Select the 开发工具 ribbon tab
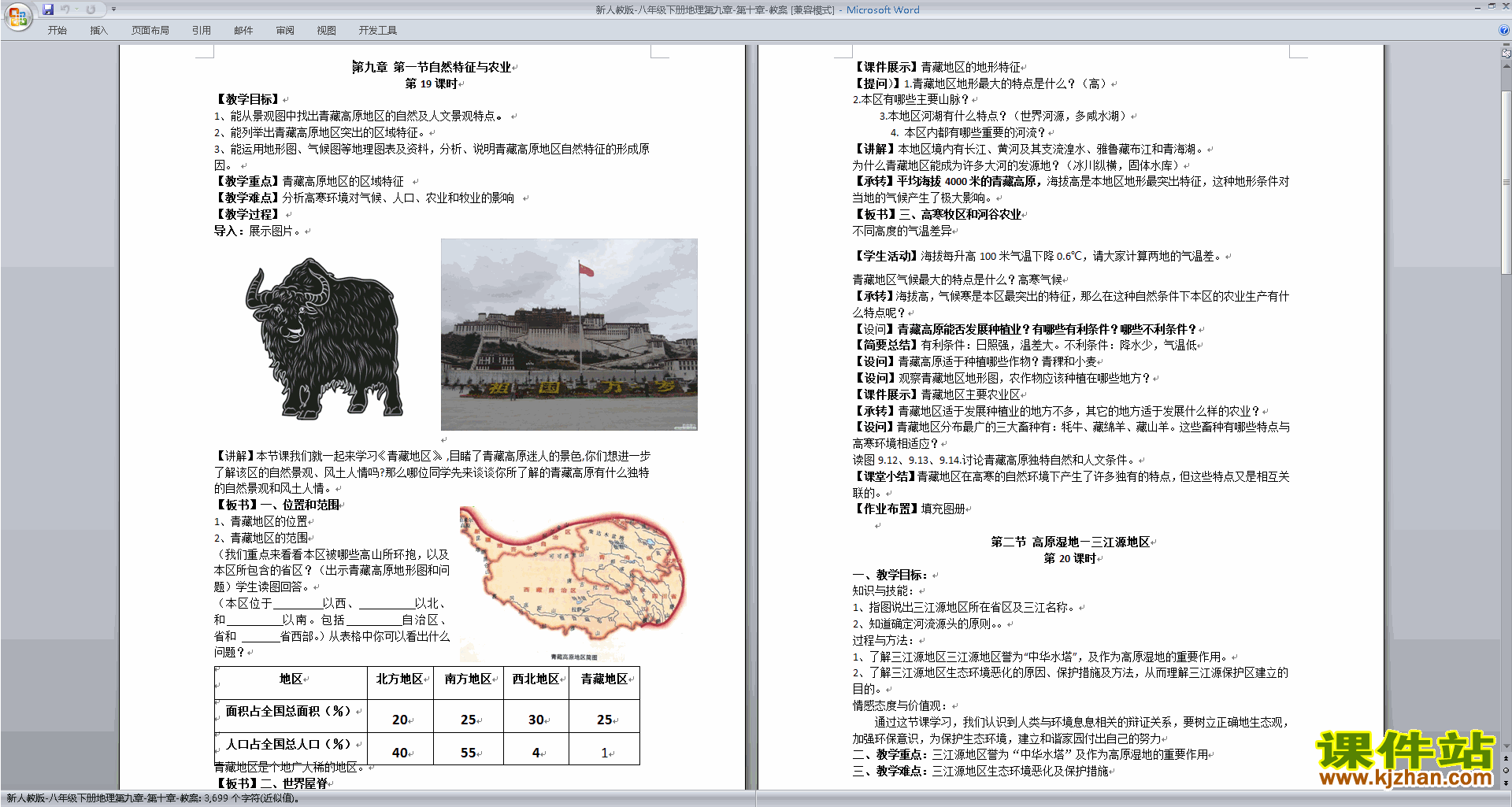 378,31
